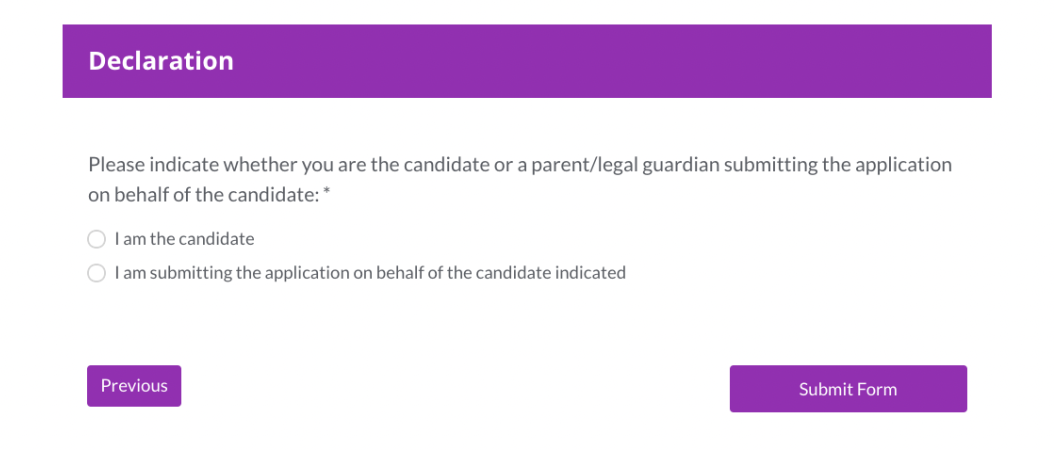Click 'on behalf of the candidate:' question line
This screenshot has height=450, width=1054.
tap(204, 195)
